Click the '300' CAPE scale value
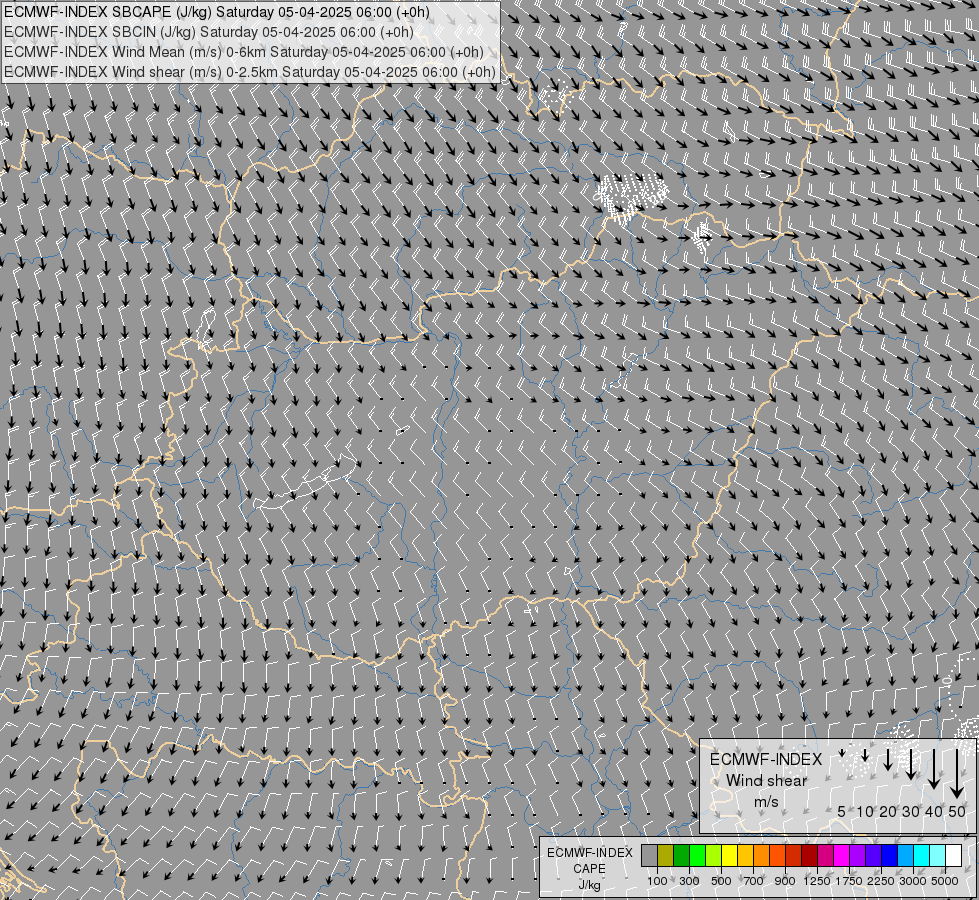This screenshot has width=979, height=900. click(x=689, y=881)
